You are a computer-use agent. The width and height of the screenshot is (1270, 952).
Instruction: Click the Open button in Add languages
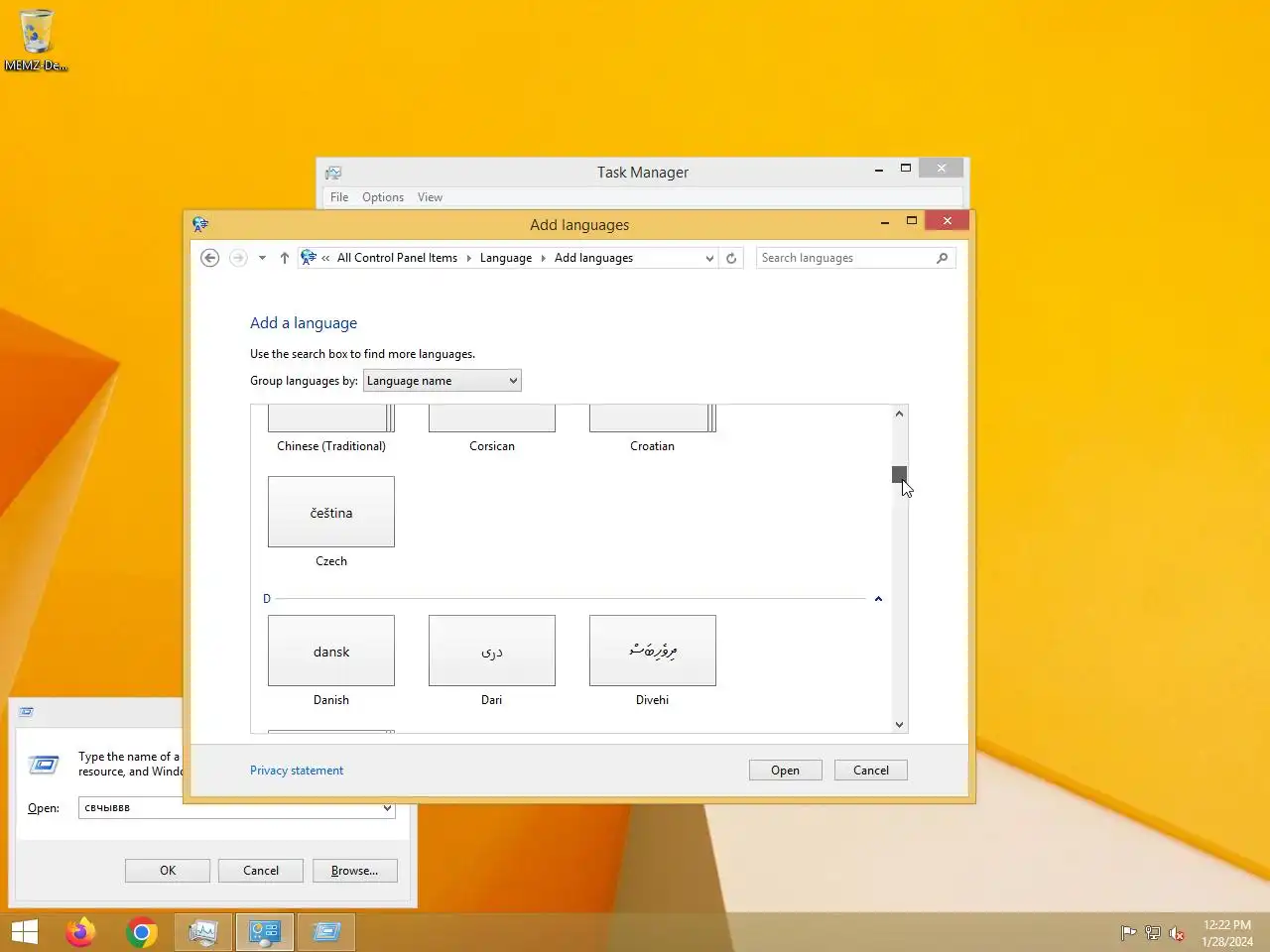(786, 771)
